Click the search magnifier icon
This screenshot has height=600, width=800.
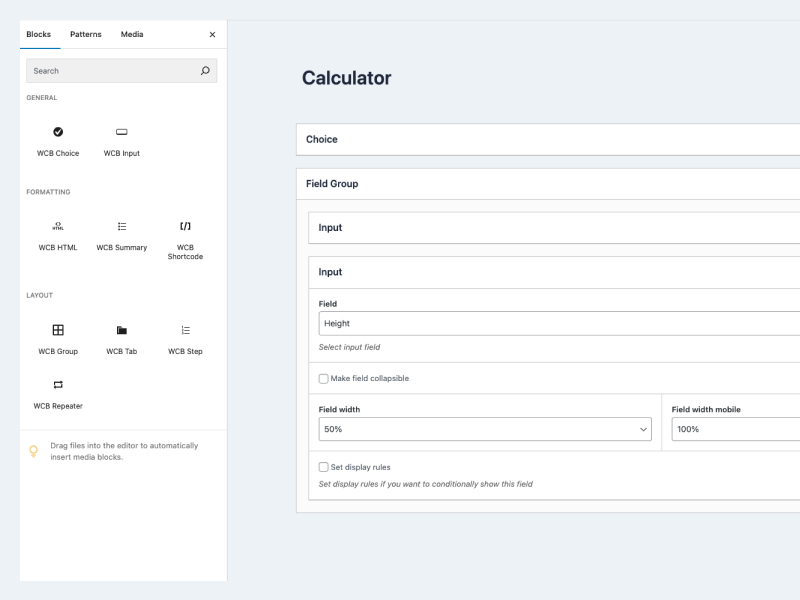[x=205, y=71]
